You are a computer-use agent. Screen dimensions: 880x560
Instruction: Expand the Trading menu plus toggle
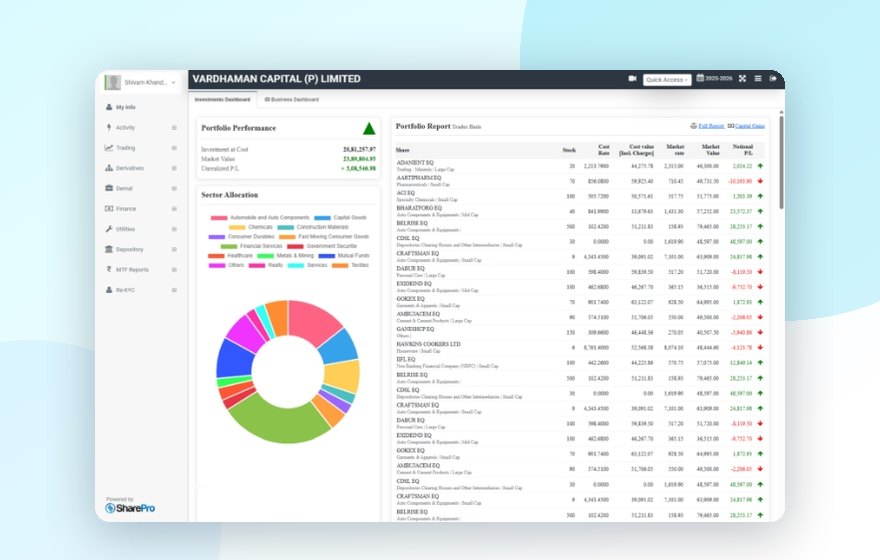(x=174, y=148)
